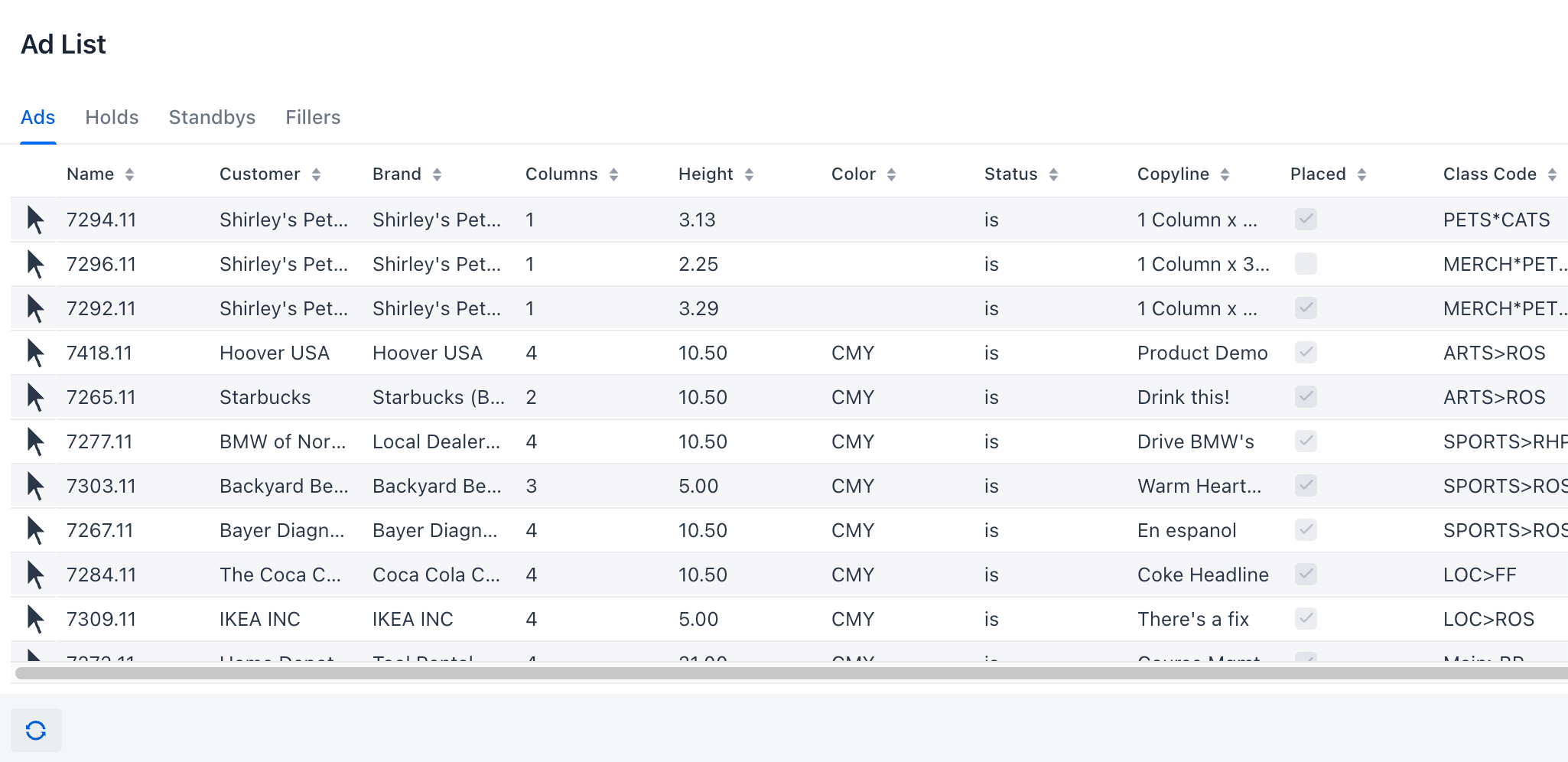Click the arrow icon for ad 7265.11

coord(35,397)
